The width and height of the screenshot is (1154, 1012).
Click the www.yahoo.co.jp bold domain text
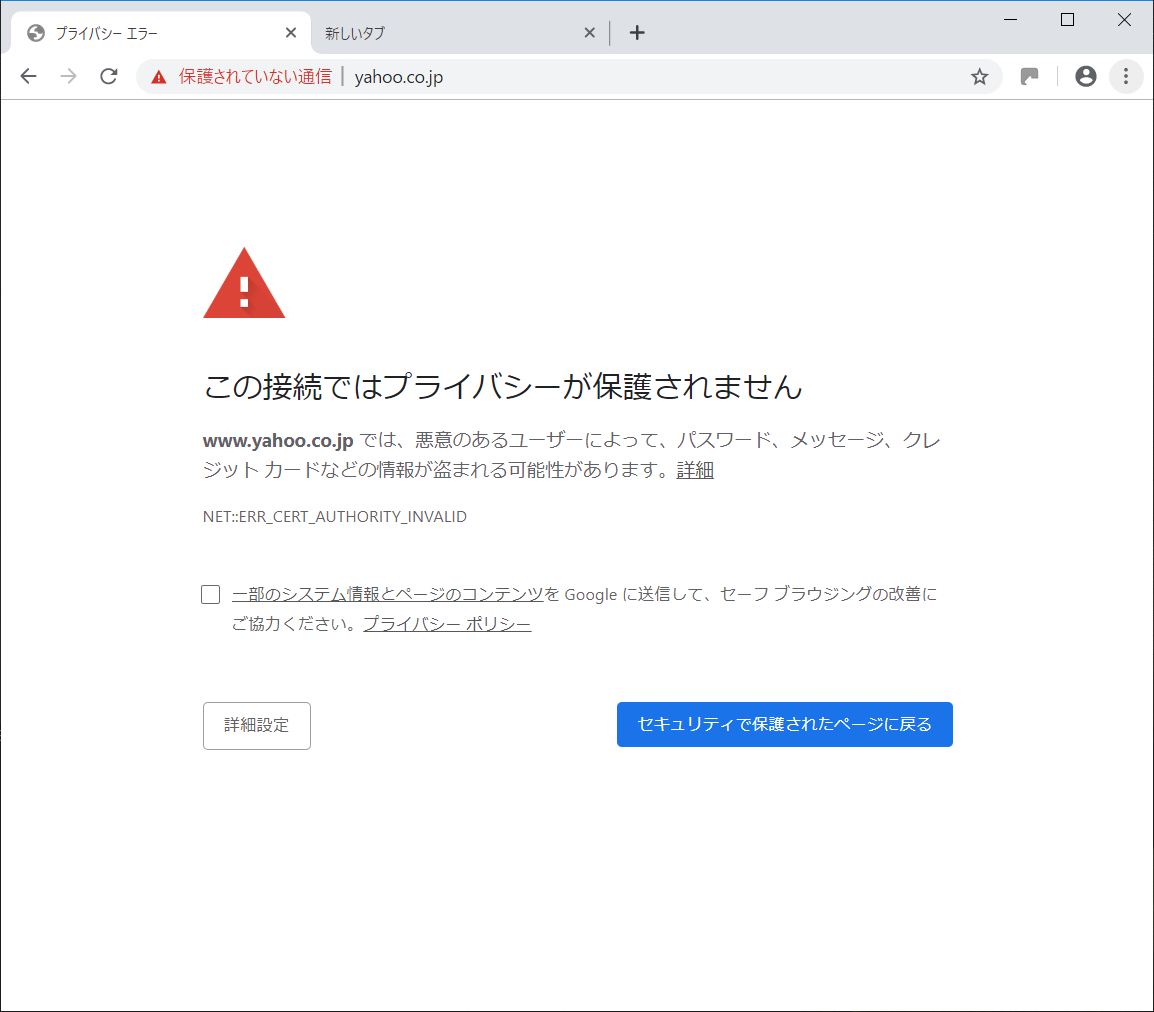[278, 441]
